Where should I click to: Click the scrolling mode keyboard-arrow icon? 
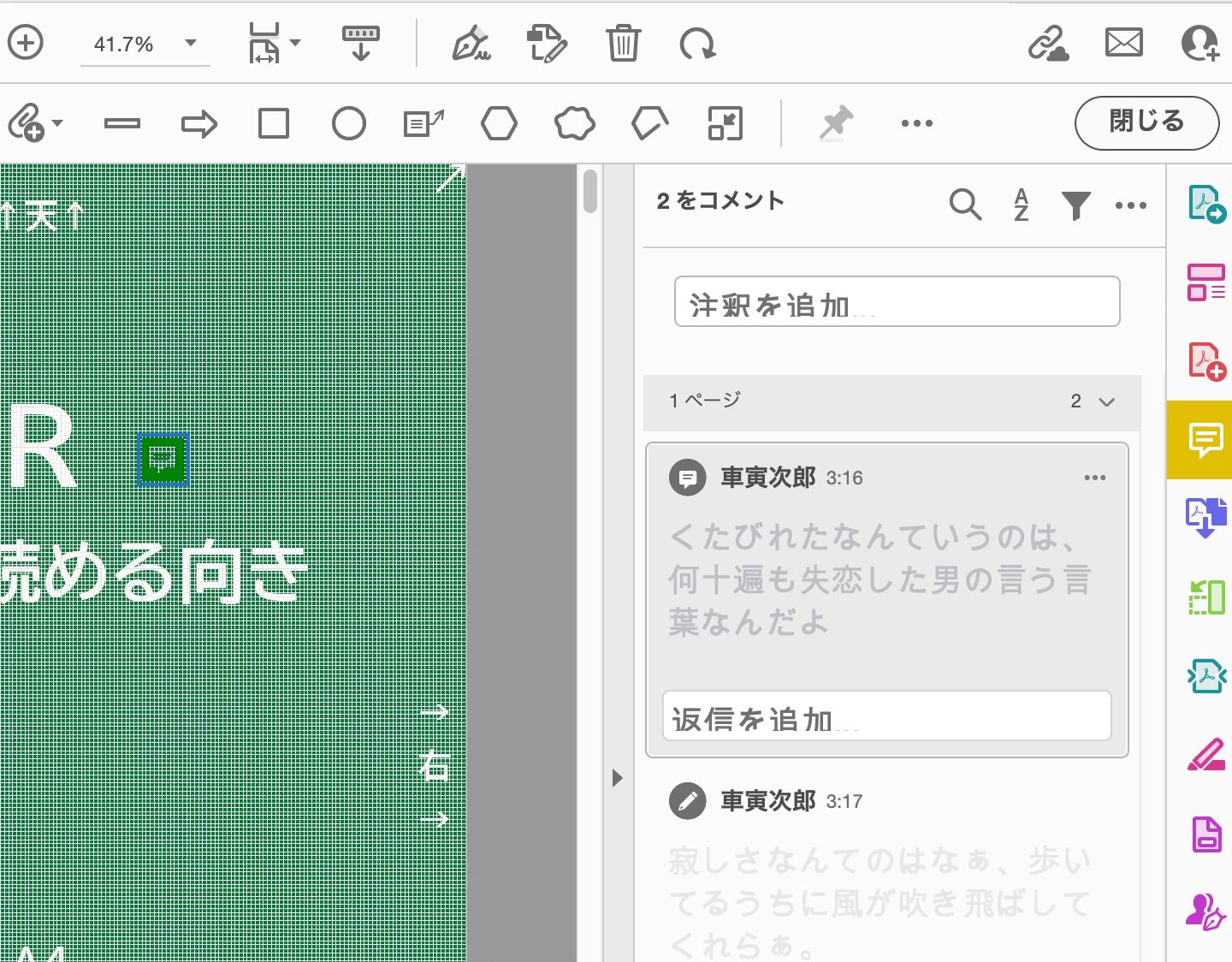361,43
